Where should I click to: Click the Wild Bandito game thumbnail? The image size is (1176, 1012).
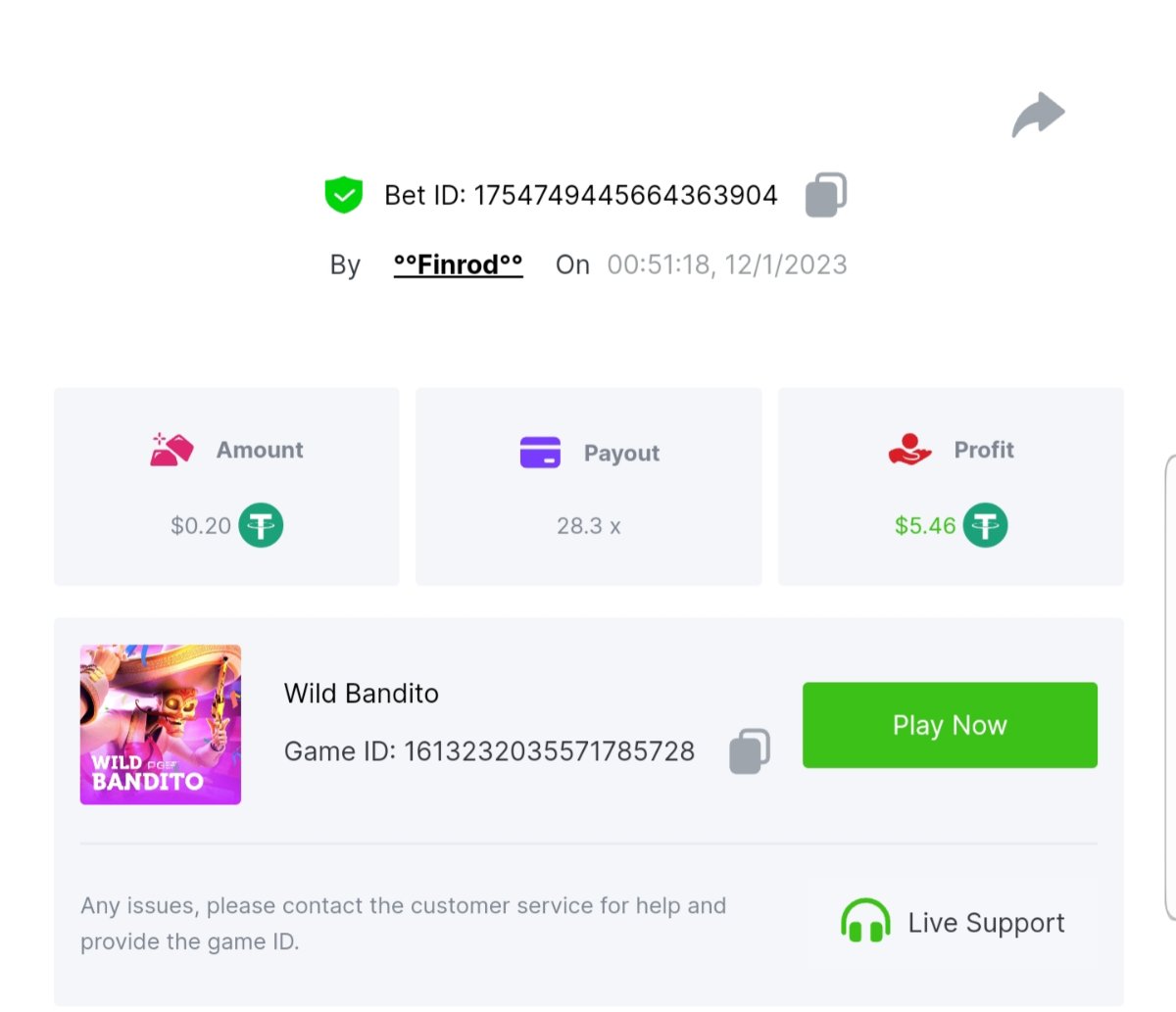161,725
